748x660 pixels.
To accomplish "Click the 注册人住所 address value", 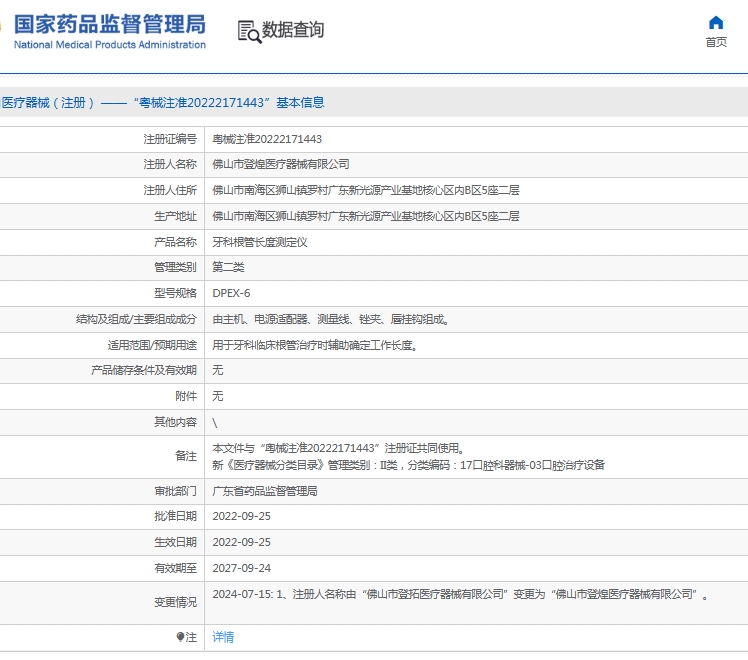I will [x=366, y=190].
